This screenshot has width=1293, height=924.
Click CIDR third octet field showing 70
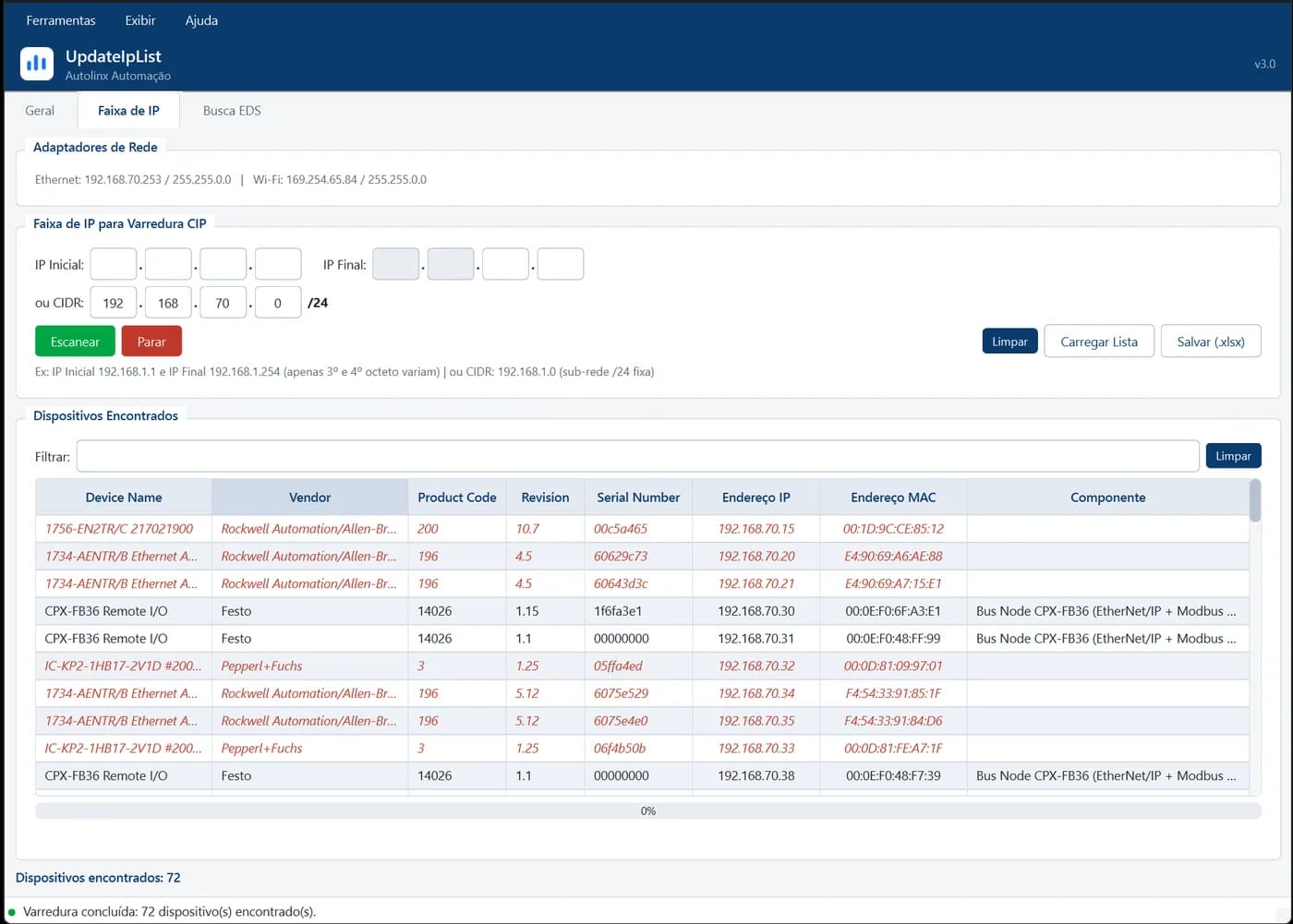(223, 303)
